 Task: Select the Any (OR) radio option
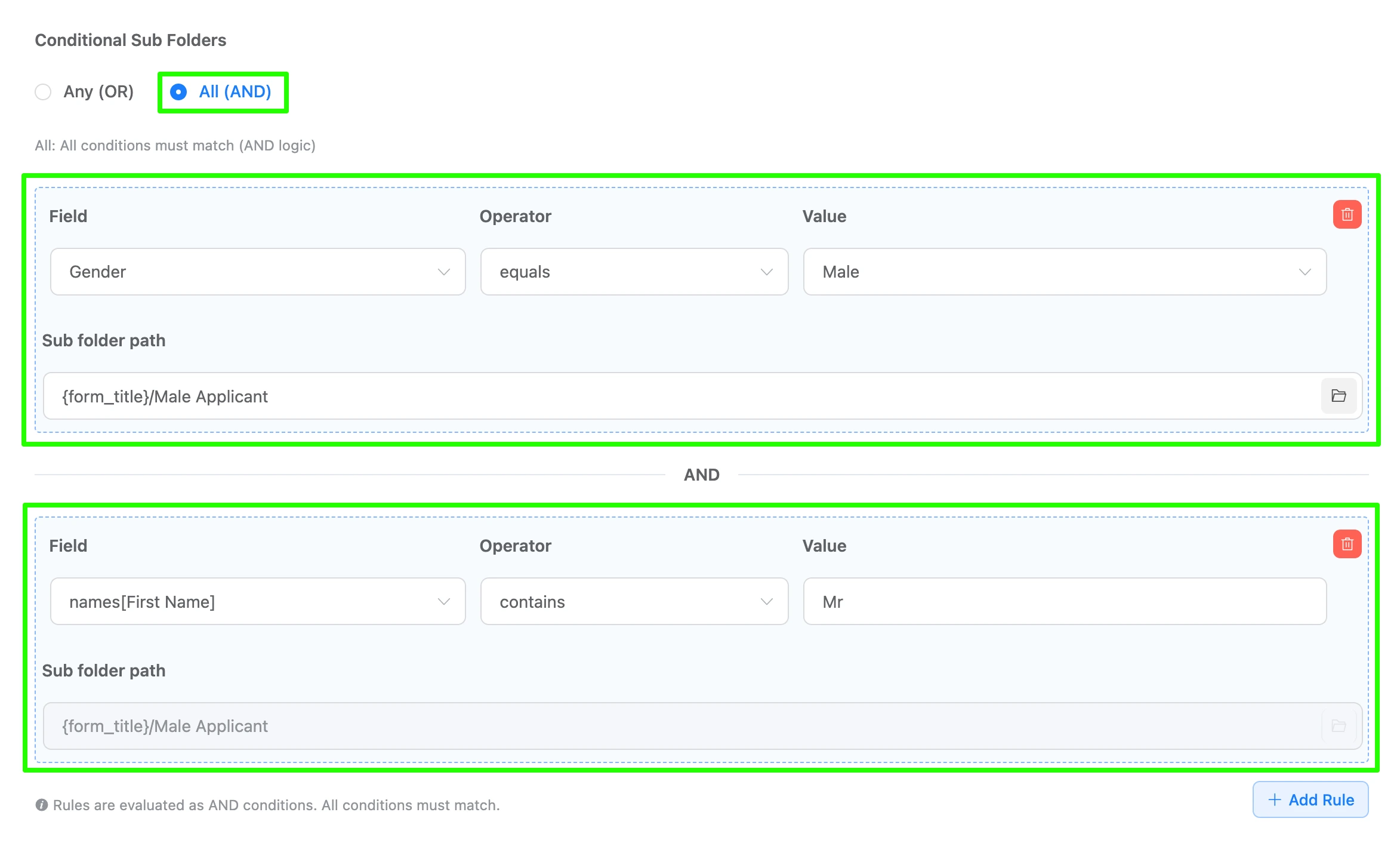click(43, 92)
